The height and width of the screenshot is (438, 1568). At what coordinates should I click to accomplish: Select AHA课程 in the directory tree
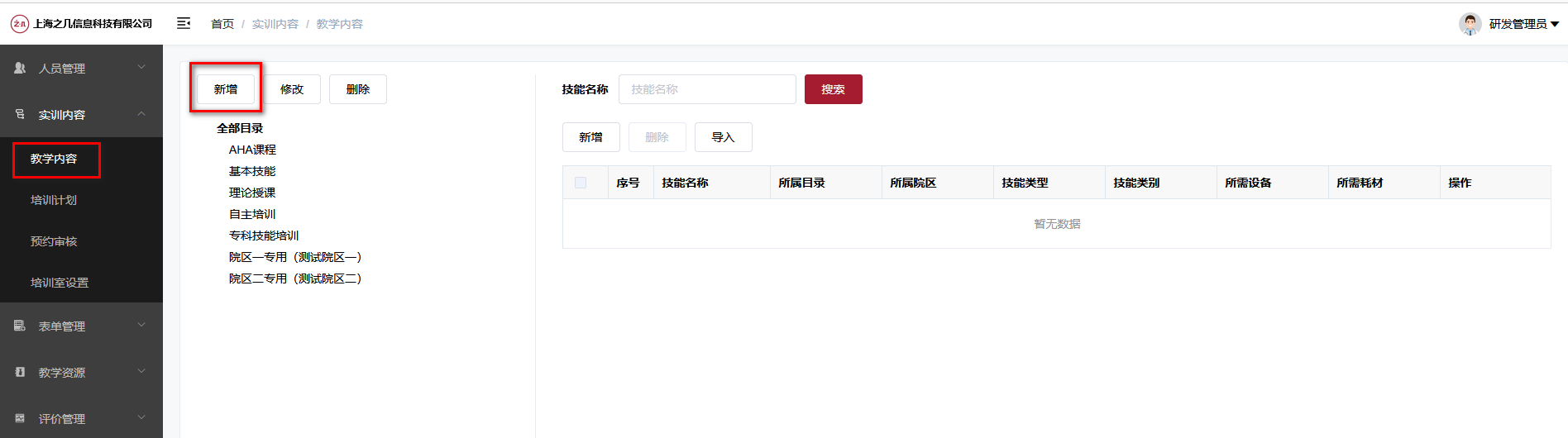[x=252, y=150]
